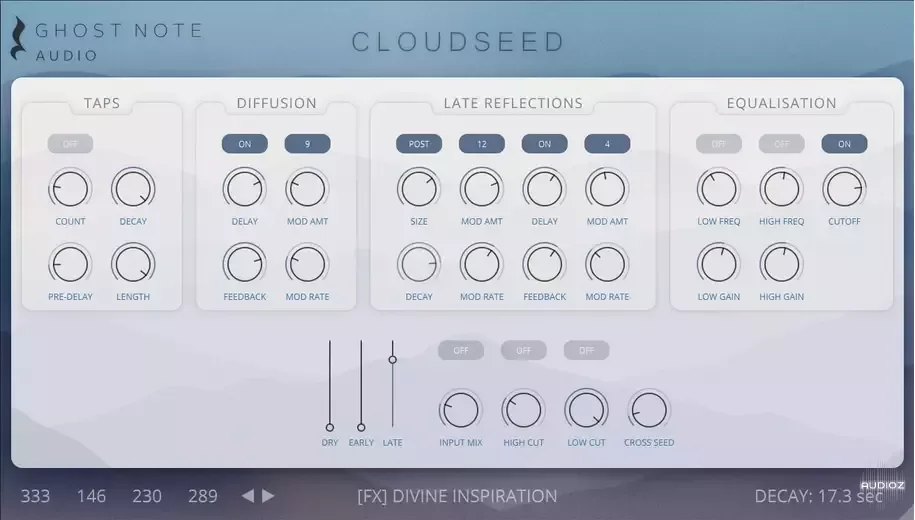This screenshot has height=520, width=915.
Task: Click the MOD RATE knob right of FEEDBACK
Action: [607, 264]
